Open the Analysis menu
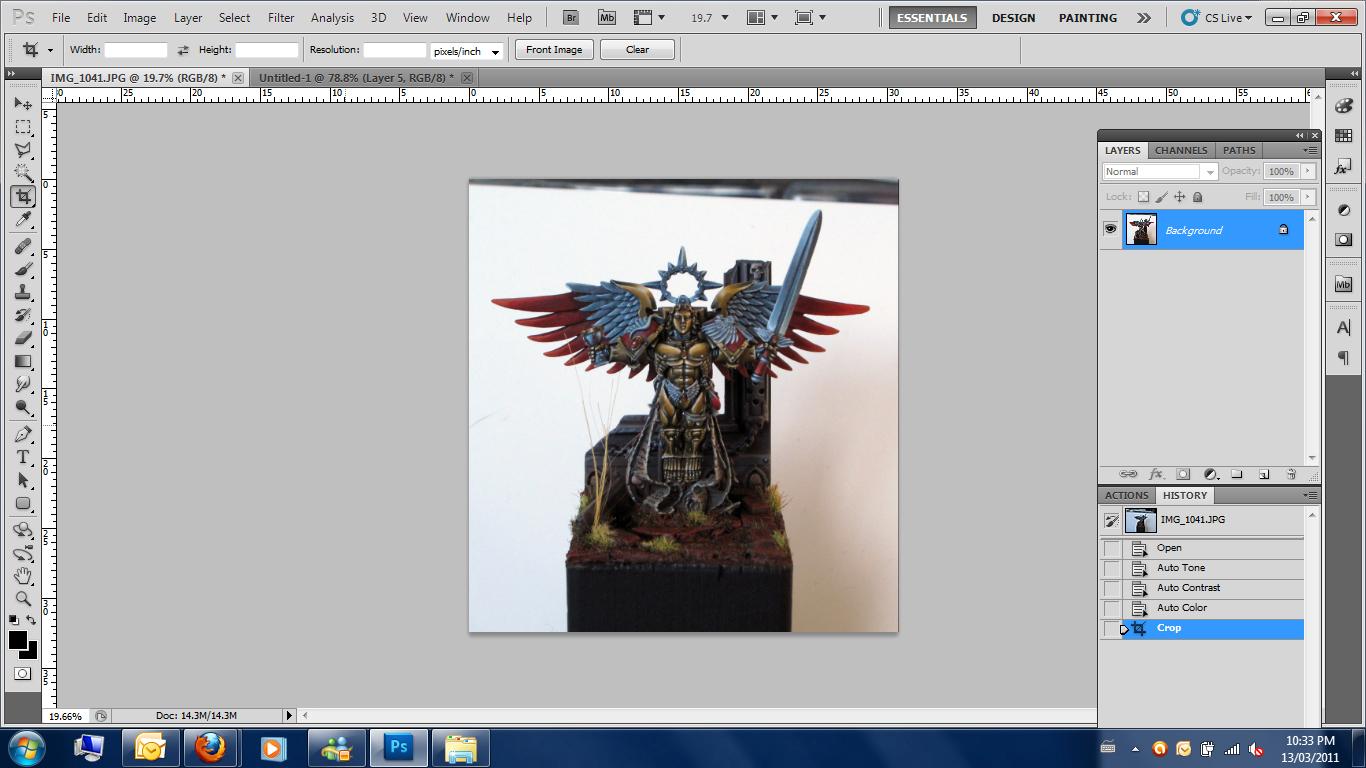This screenshot has height=768, width=1366. point(332,17)
